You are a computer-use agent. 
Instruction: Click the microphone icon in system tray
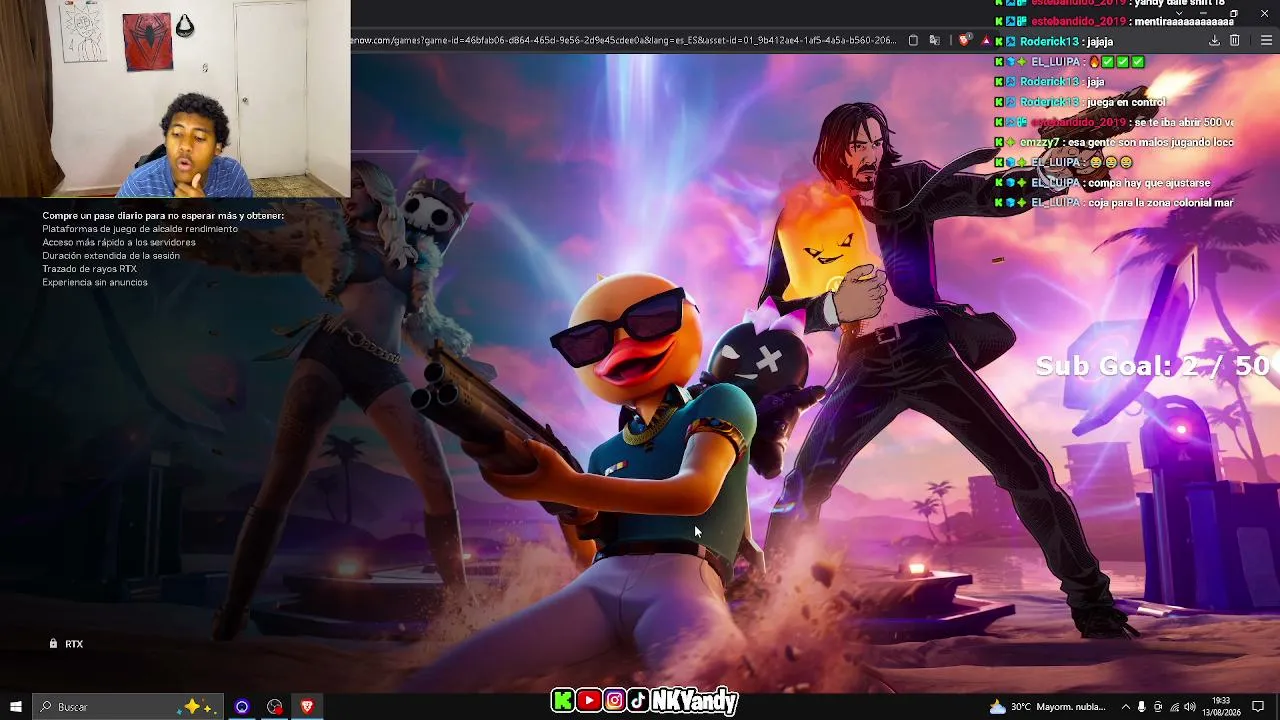click(1142, 707)
